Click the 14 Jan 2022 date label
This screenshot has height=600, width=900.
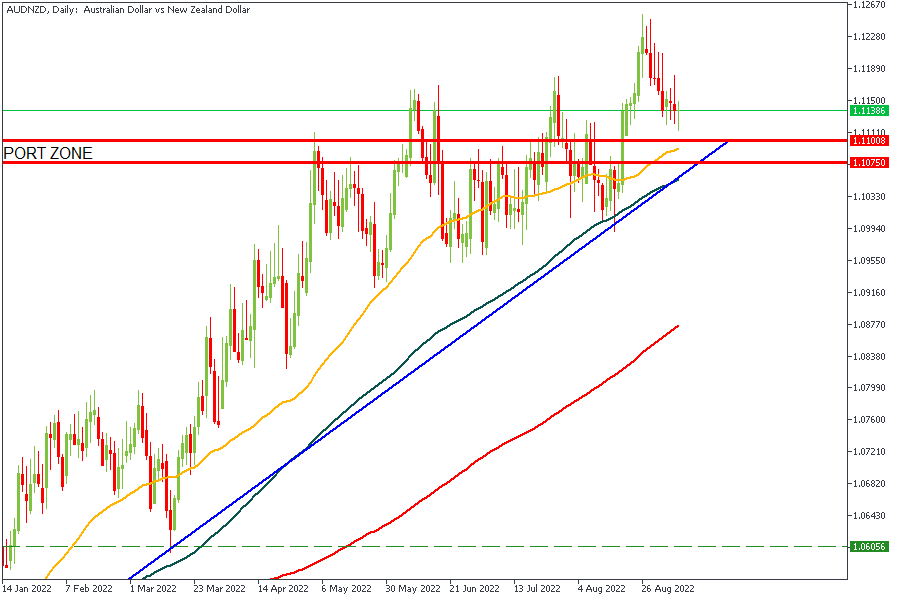27,589
